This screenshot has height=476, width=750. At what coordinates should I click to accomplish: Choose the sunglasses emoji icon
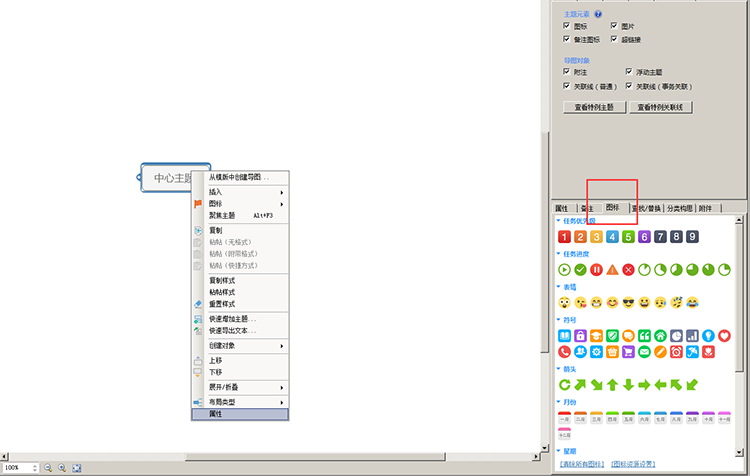[628, 302]
